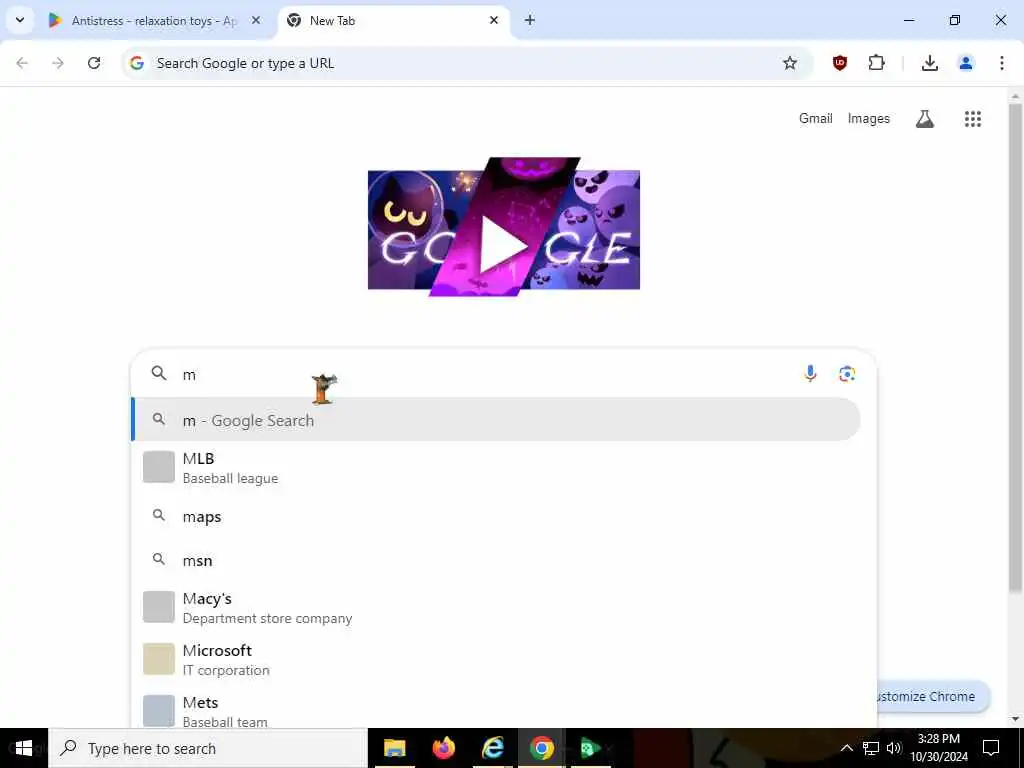
Task: Click the Customize Chrome button
Action: point(934,697)
